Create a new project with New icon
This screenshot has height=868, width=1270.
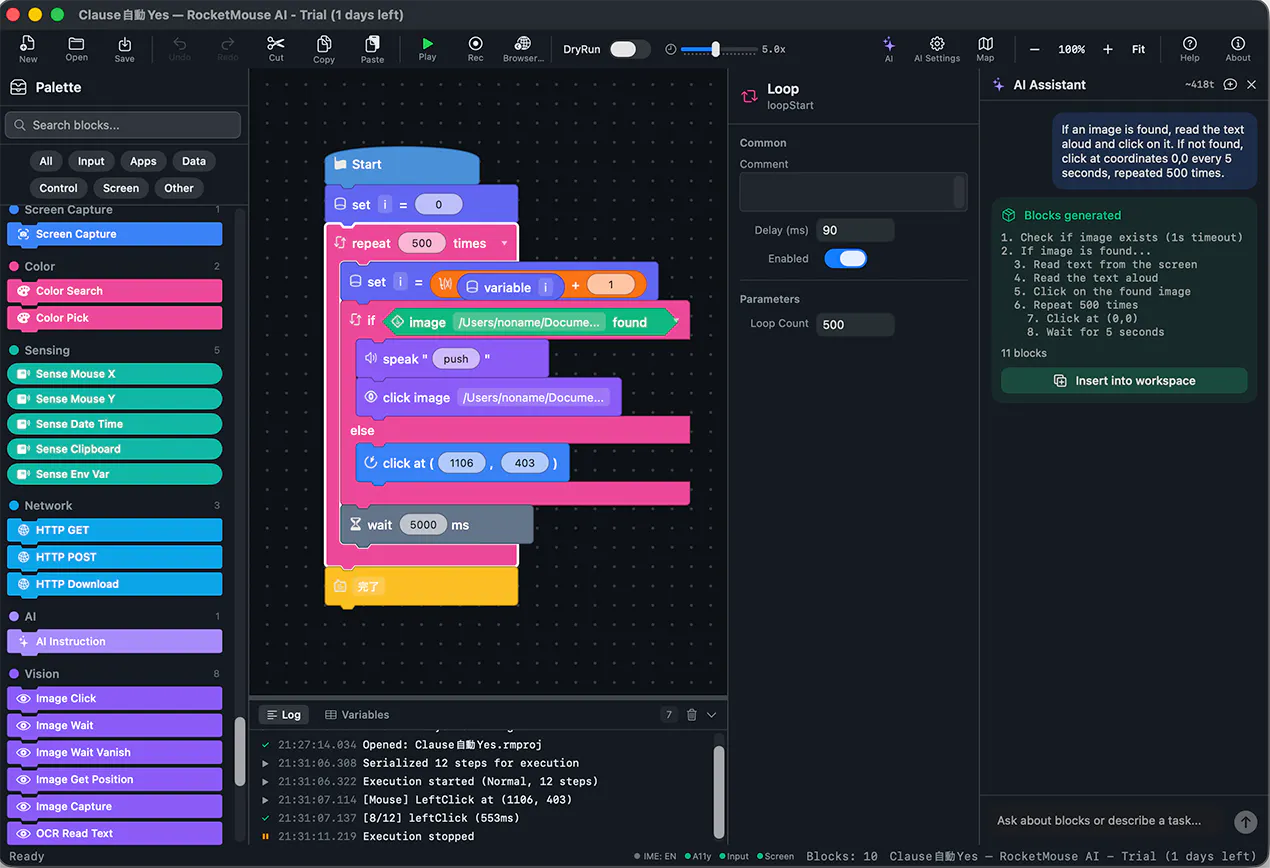pos(28,48)
